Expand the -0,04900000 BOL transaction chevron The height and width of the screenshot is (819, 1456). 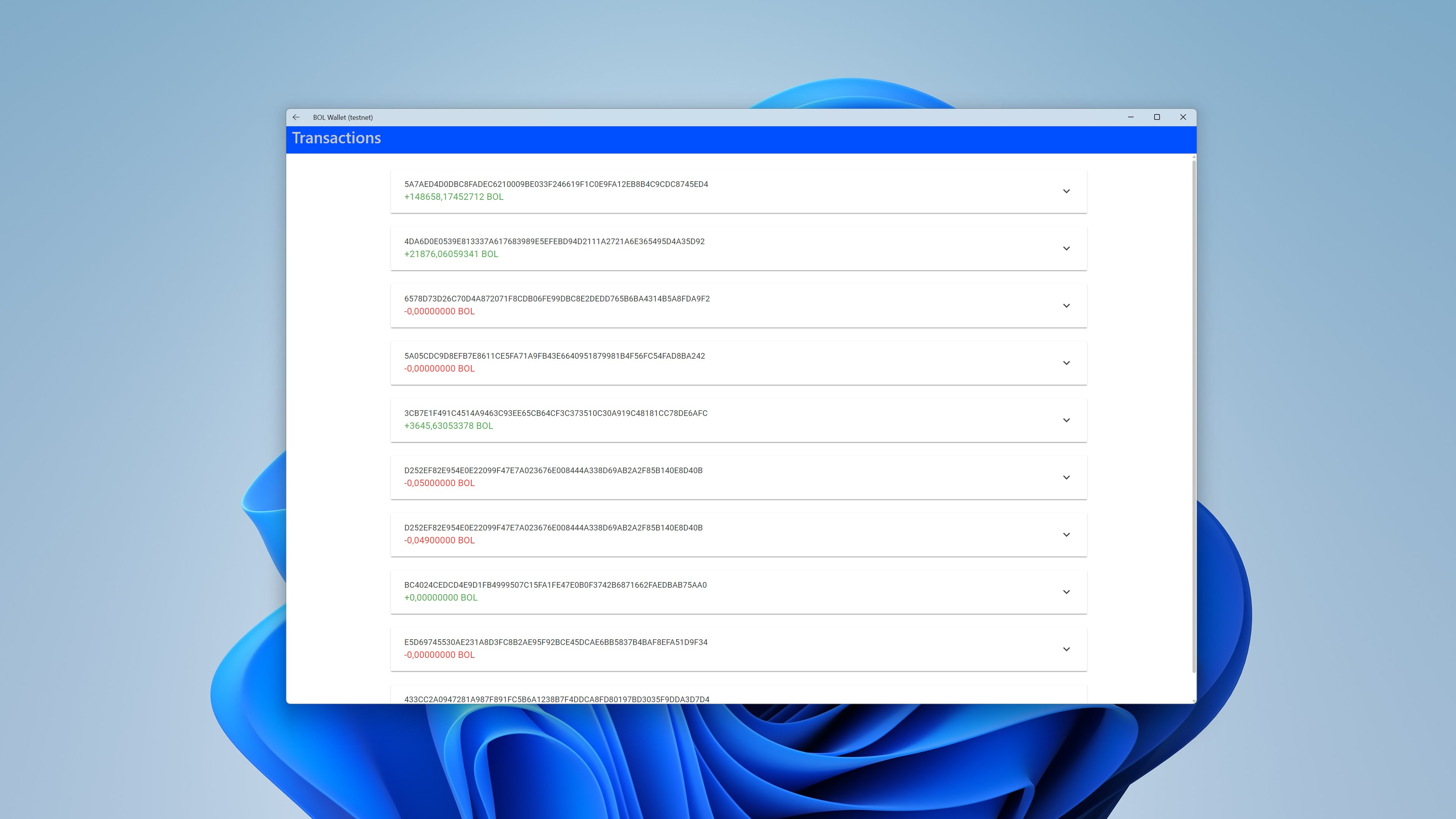[1066, 535]
